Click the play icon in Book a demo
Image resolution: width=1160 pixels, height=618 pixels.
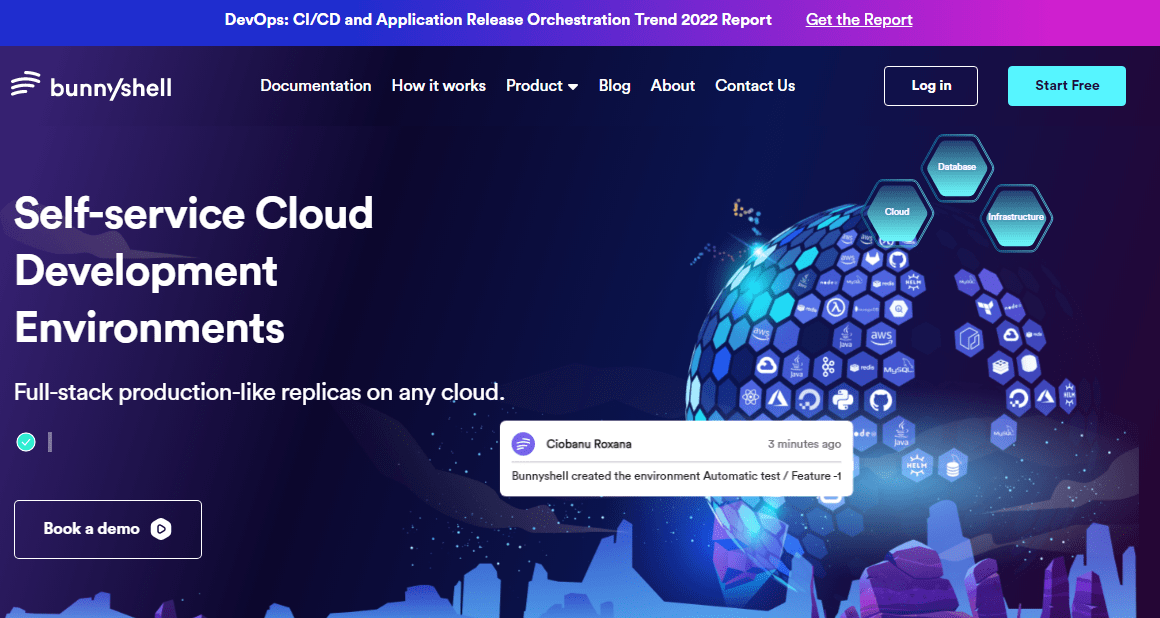[161, 528]
